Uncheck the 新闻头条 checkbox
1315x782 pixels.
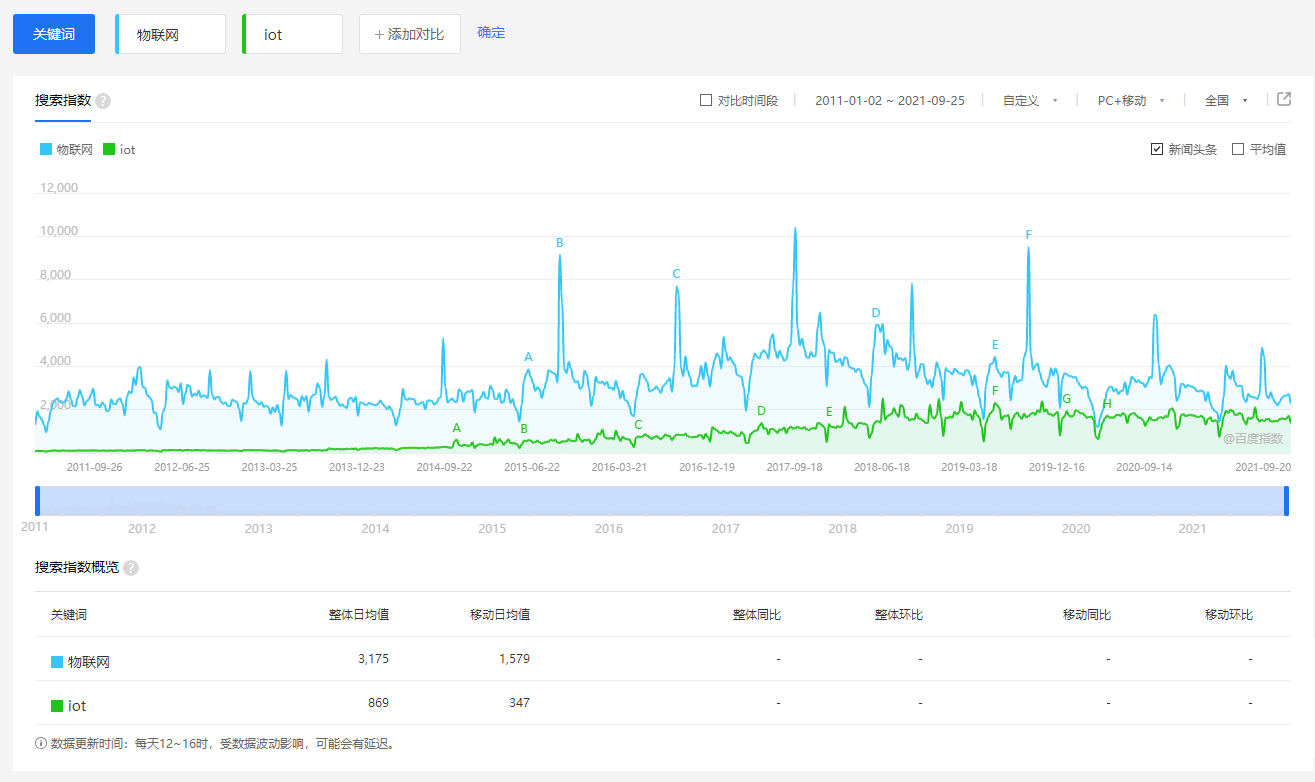click(x=1157, y=149)
